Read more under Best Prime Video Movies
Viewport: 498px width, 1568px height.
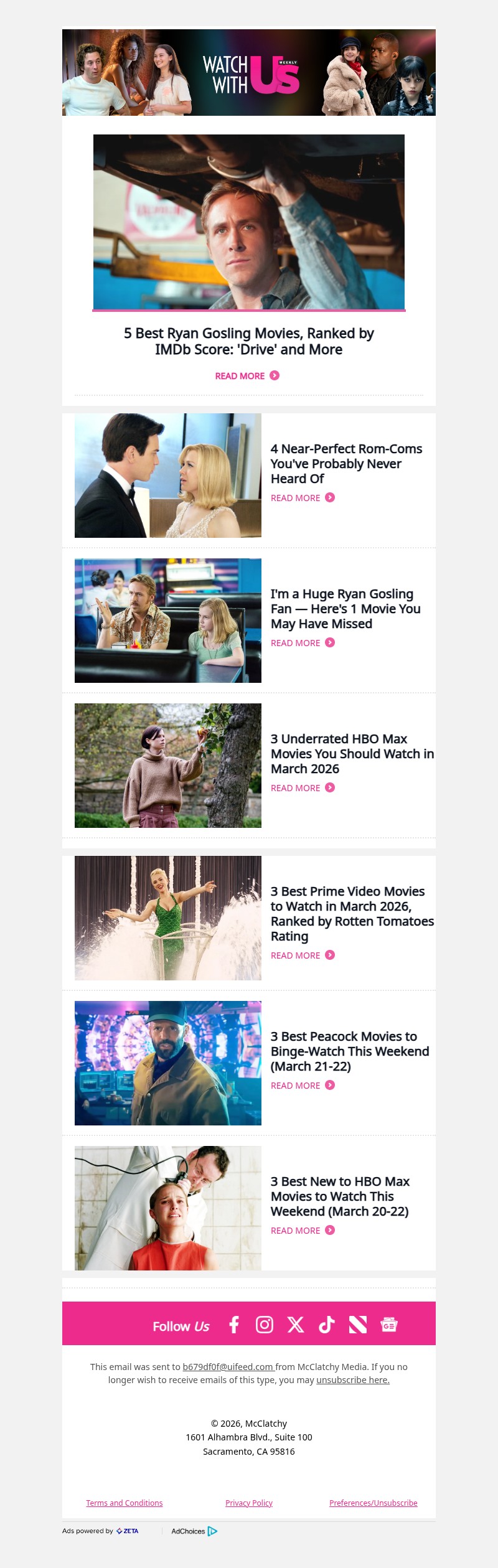tap(303, 955)
